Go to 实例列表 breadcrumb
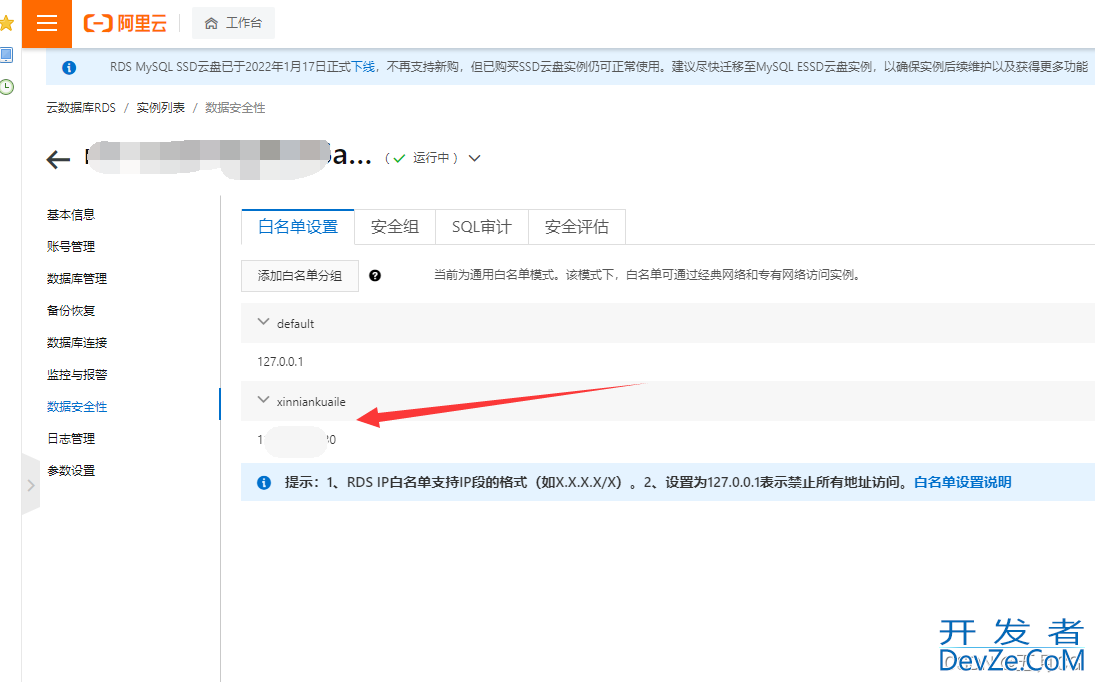Image resolution: width=1095 pixels, height=682 pixels. 161,108
